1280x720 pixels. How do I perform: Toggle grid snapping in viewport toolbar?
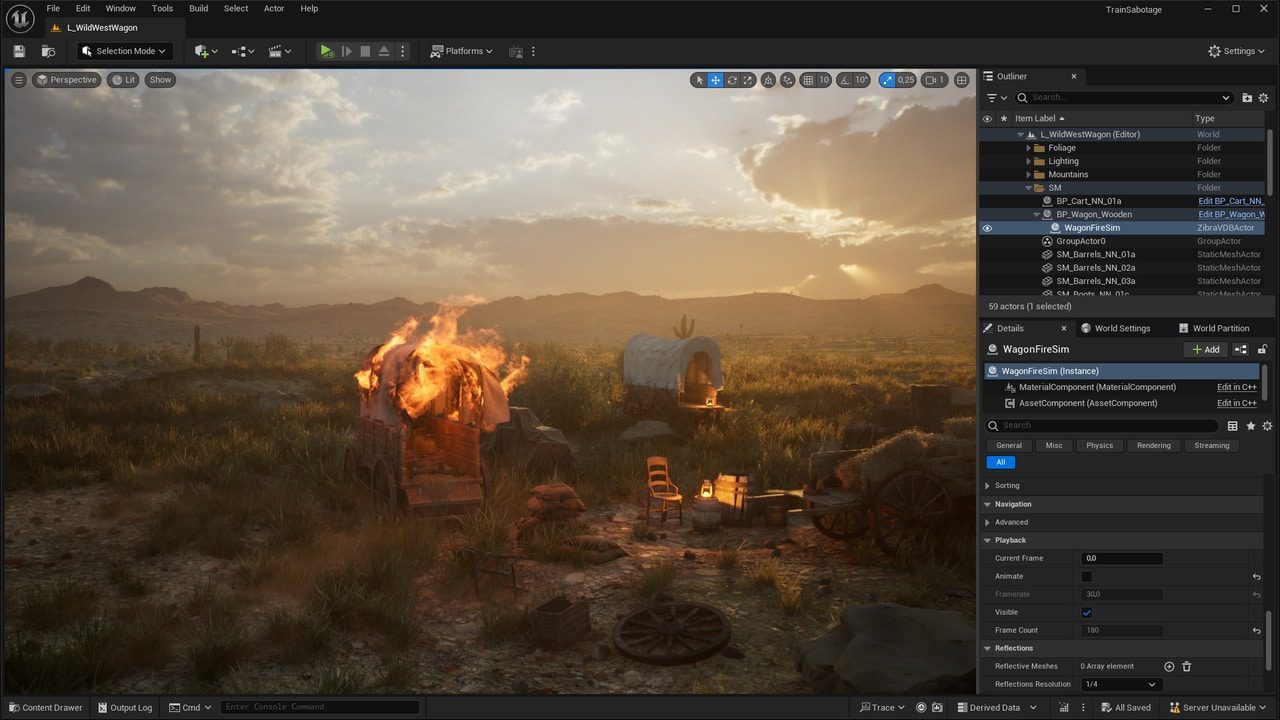808,80
